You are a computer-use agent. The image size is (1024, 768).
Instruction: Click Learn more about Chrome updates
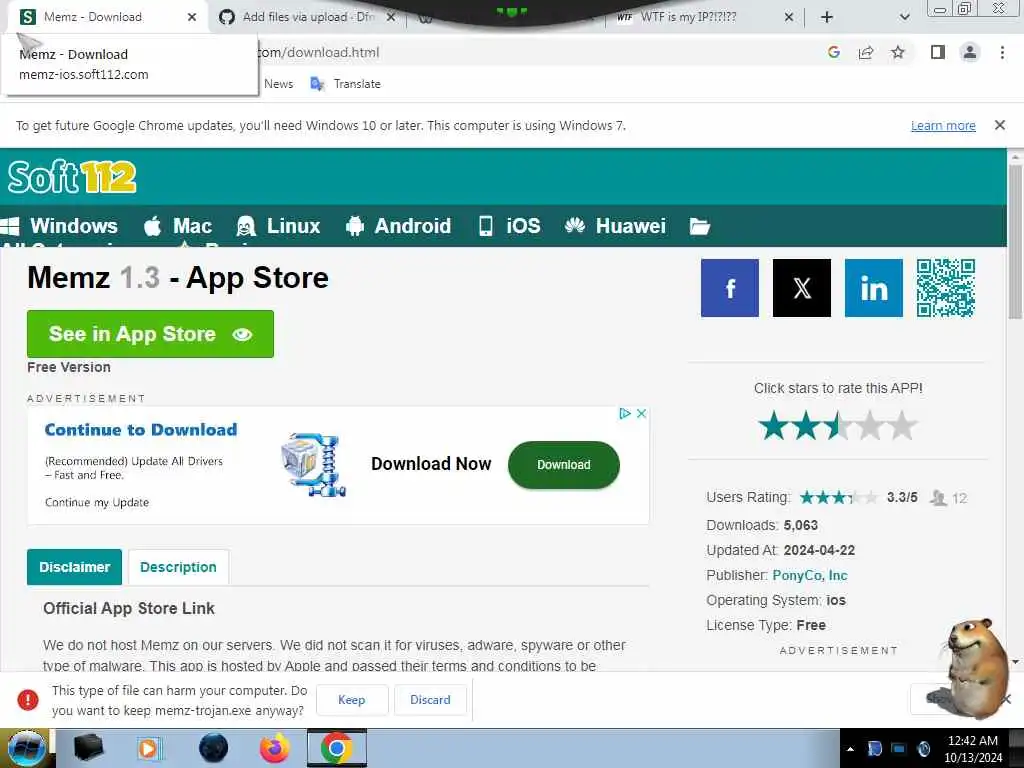click(x=943, y=125)
